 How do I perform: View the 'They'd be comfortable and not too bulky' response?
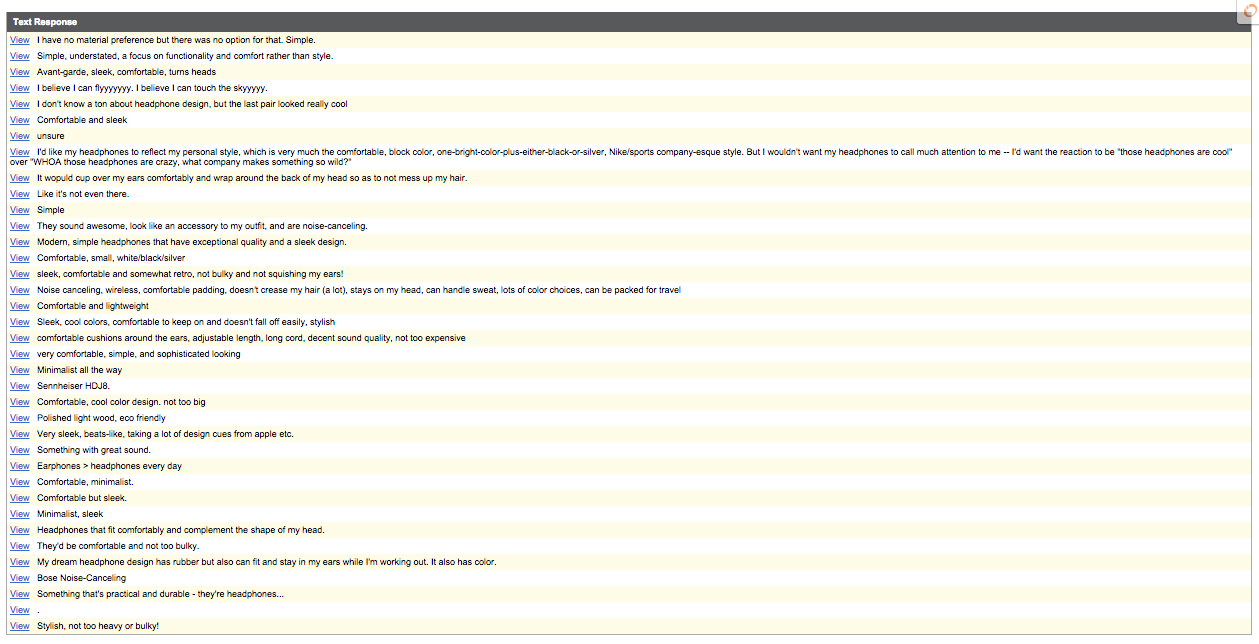[x=19, y=546]
